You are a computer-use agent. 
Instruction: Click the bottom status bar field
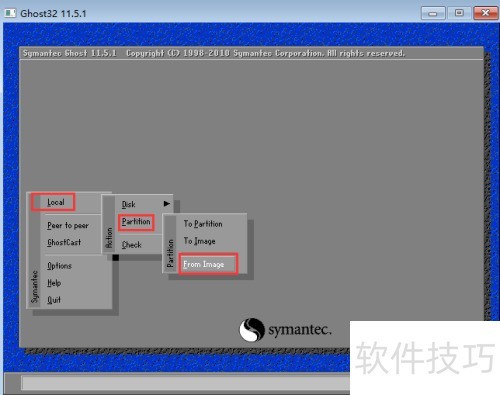186,383
